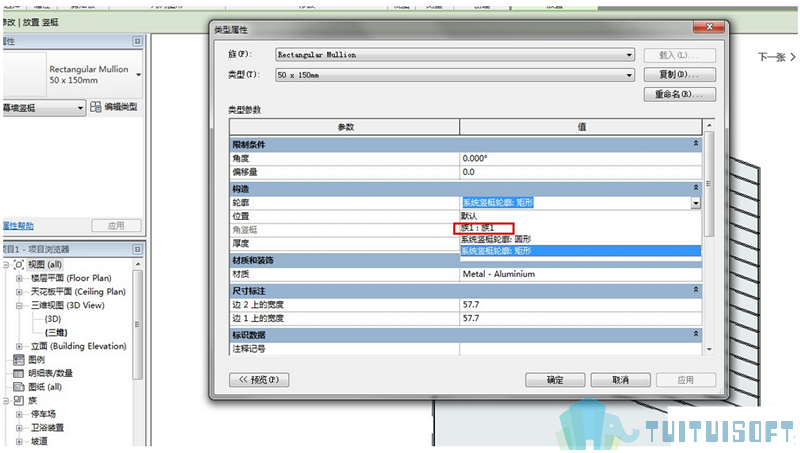Image resolution: width=800 pixels, height=453 pixels.
Task: Select highlighted 系统竖梃轮廓: 矩形 list option
Action: 581,250
